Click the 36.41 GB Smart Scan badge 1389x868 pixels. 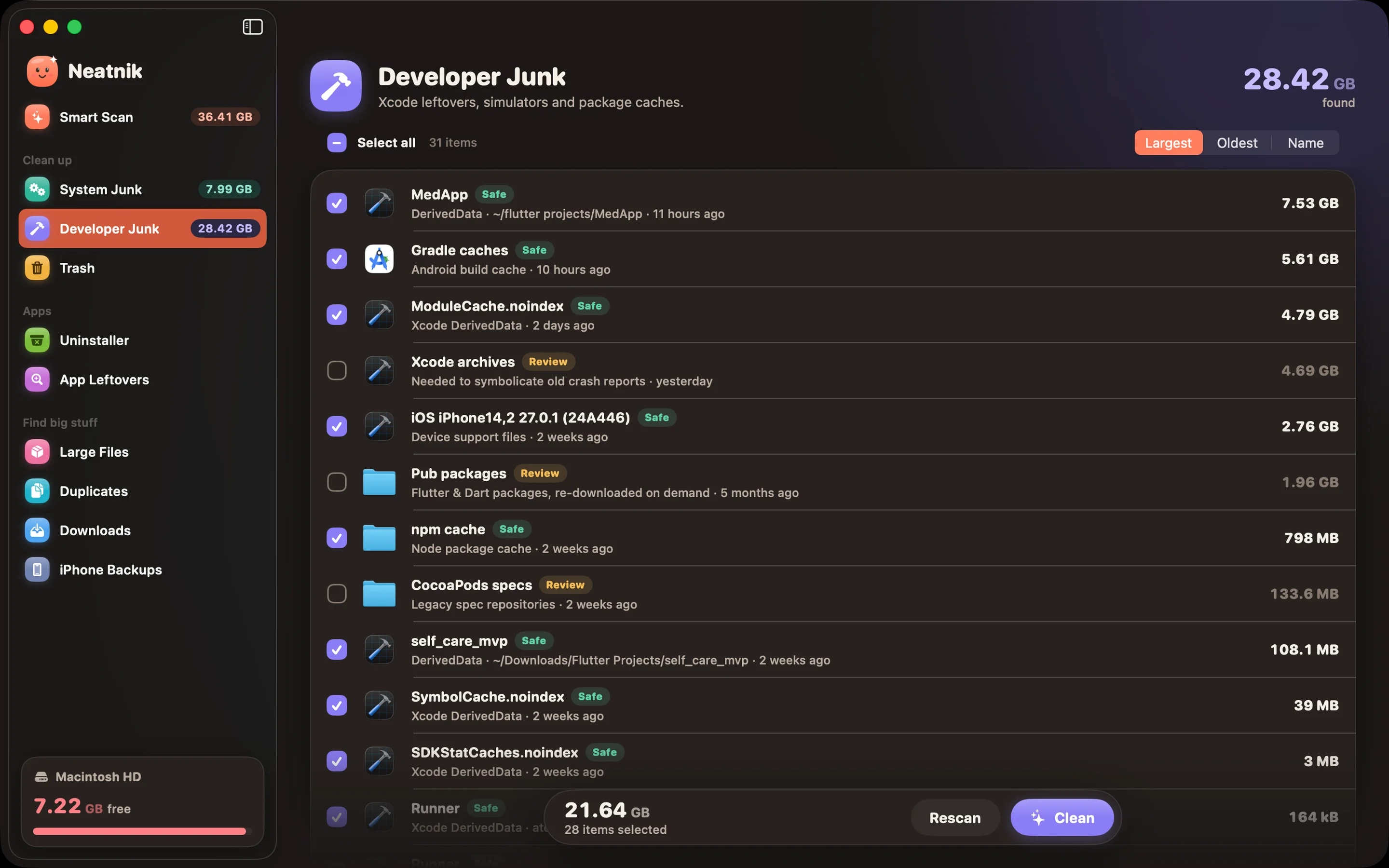coord(225,117)
